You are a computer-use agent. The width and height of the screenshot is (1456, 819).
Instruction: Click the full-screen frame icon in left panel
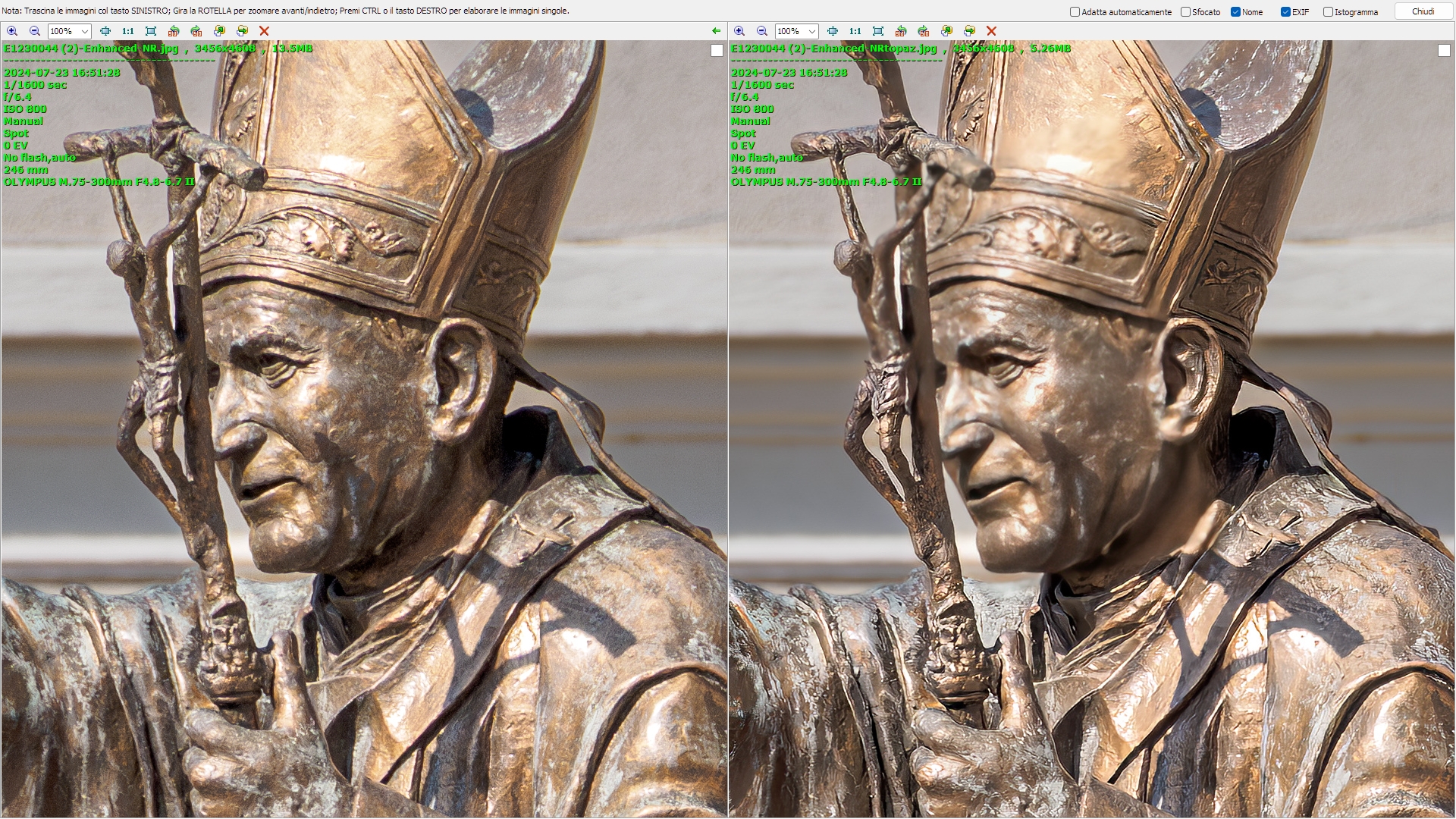click(x=151, y=31)
